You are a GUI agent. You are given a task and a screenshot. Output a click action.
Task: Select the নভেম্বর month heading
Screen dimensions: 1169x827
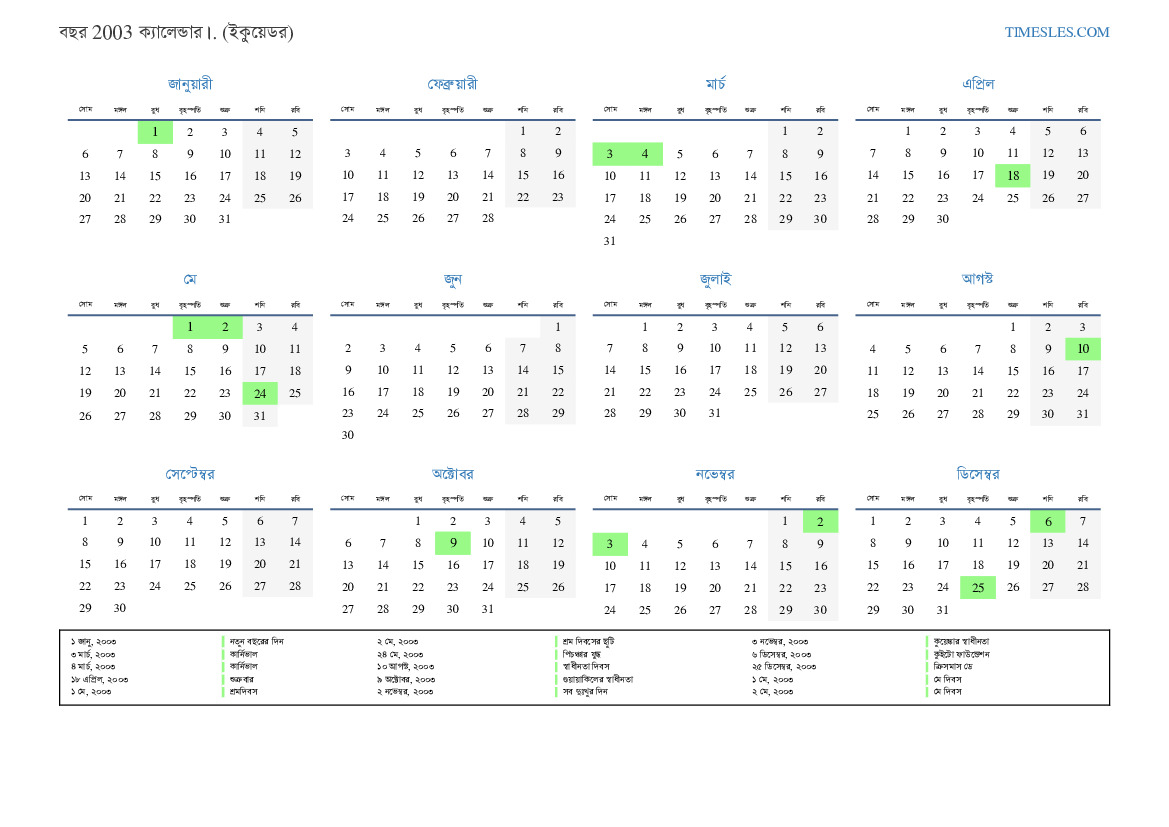[x=716, y=474]
